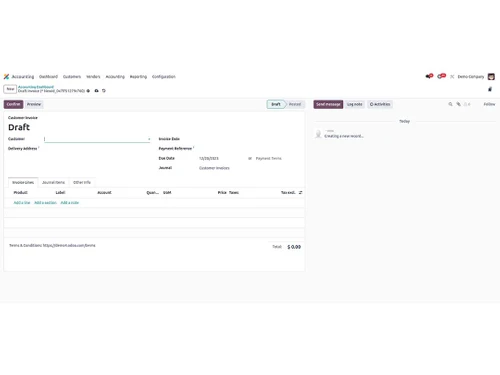Open the activities clock notification icon
The width and height of the screenshot is (500, 375).
pyautogui.click(x=441, y=76)
